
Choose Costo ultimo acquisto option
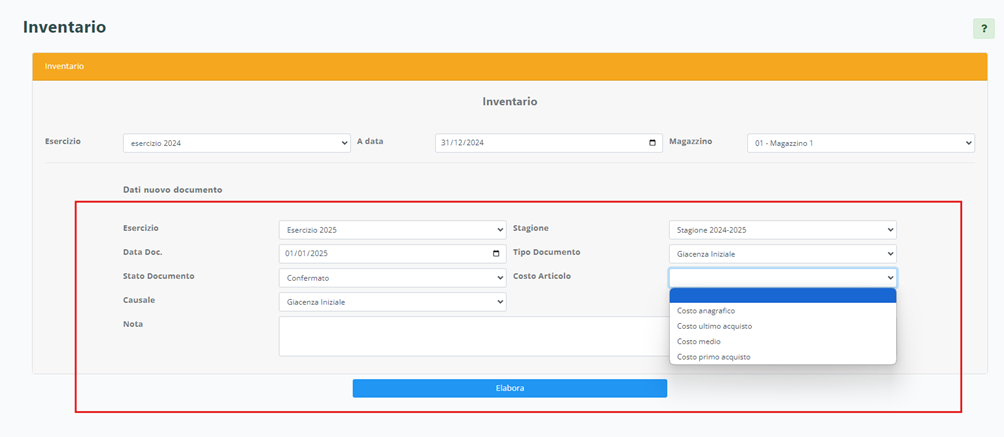pyautogui.click(x=714, y=326)
